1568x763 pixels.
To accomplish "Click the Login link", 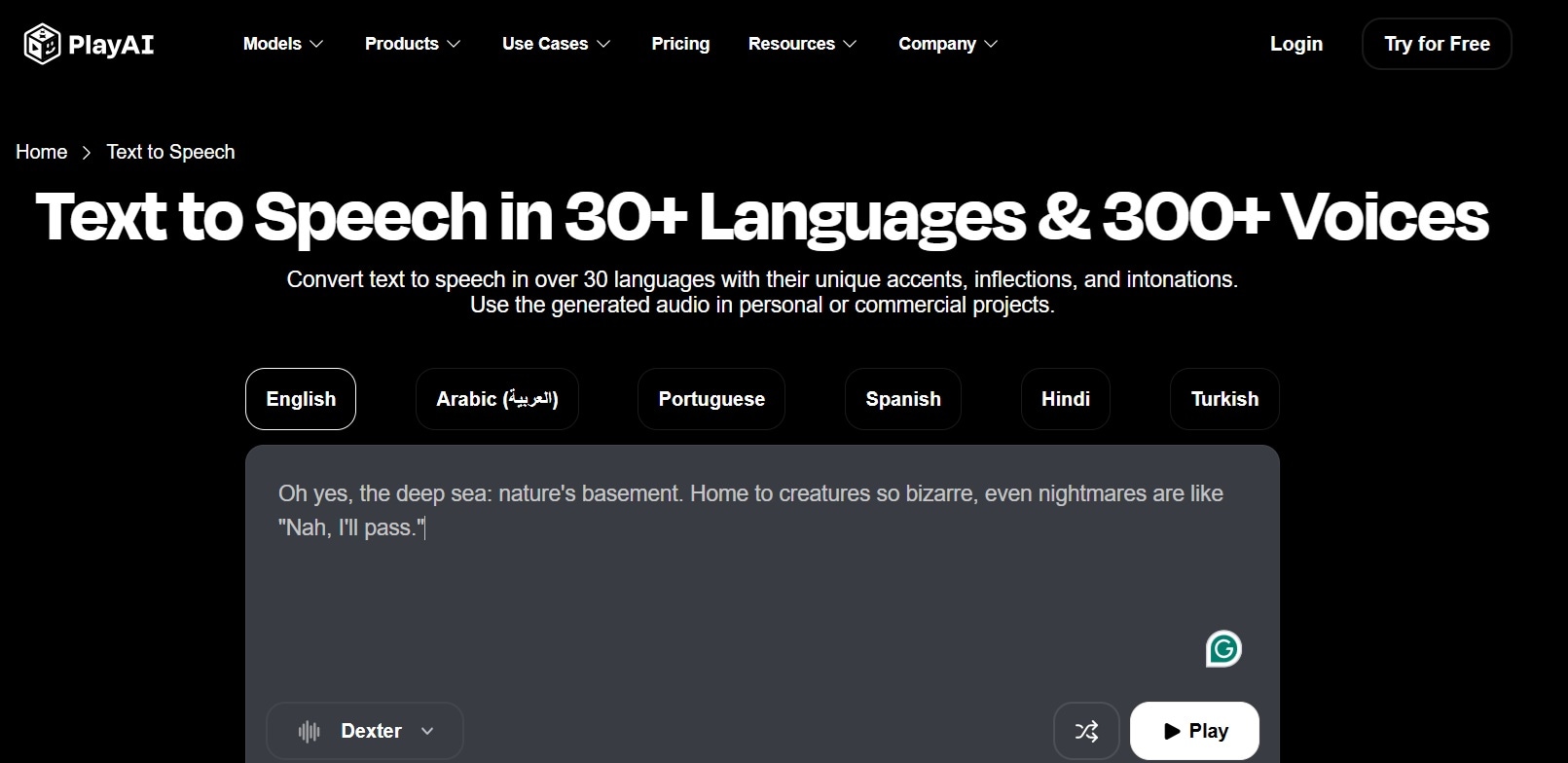I will 1296,44.
